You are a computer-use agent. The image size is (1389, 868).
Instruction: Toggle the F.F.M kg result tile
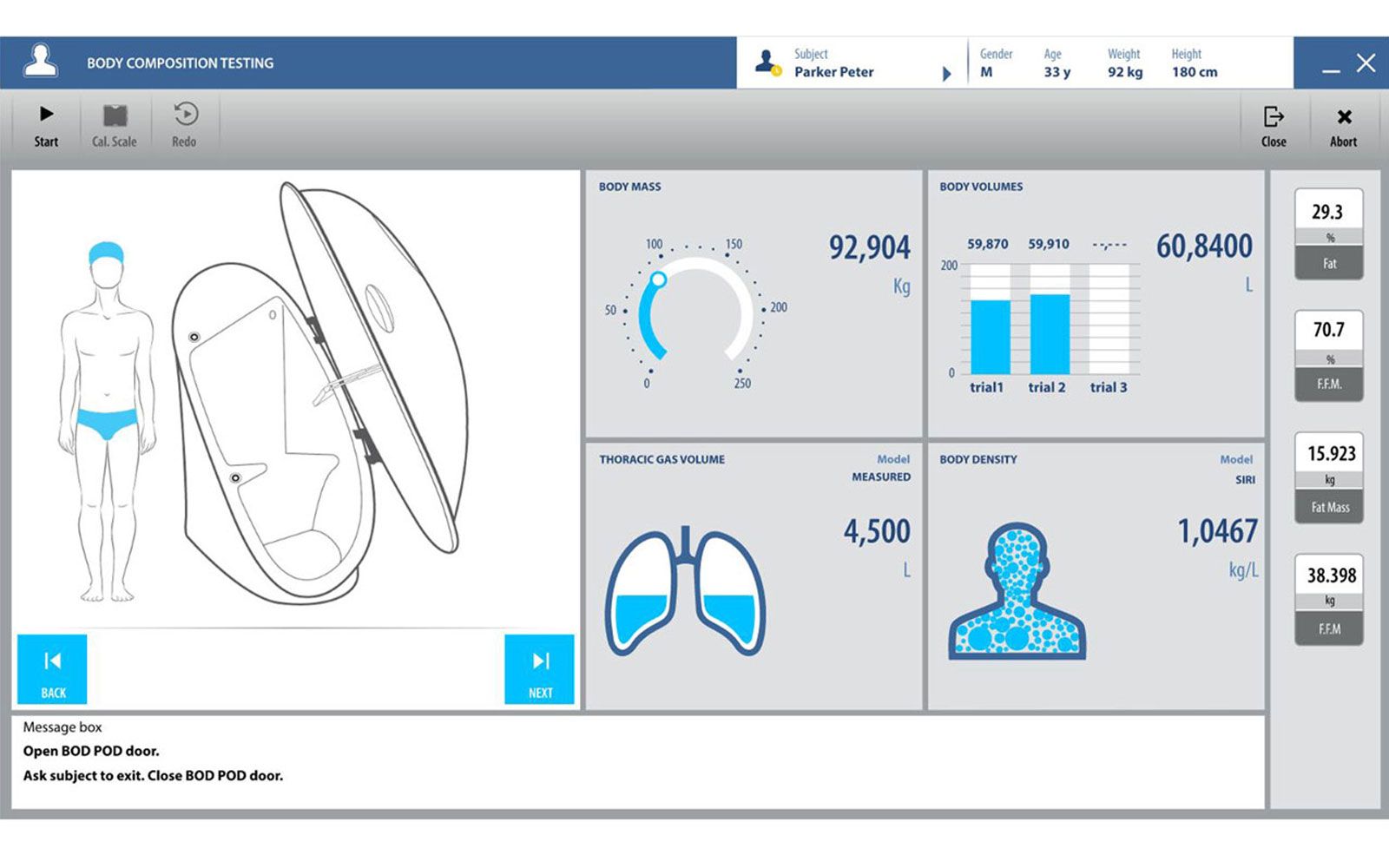[1328, 600]
